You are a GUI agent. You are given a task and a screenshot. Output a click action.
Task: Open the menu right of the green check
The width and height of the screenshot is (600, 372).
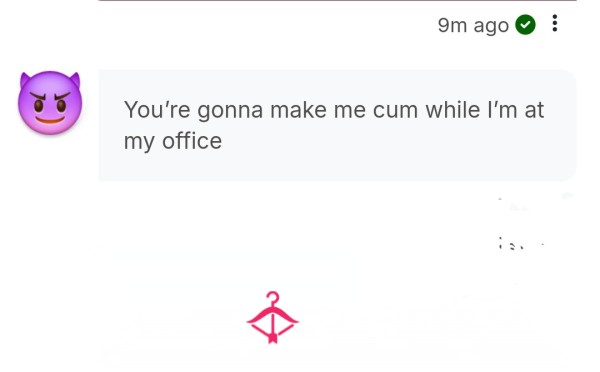(x=554, y=23)
